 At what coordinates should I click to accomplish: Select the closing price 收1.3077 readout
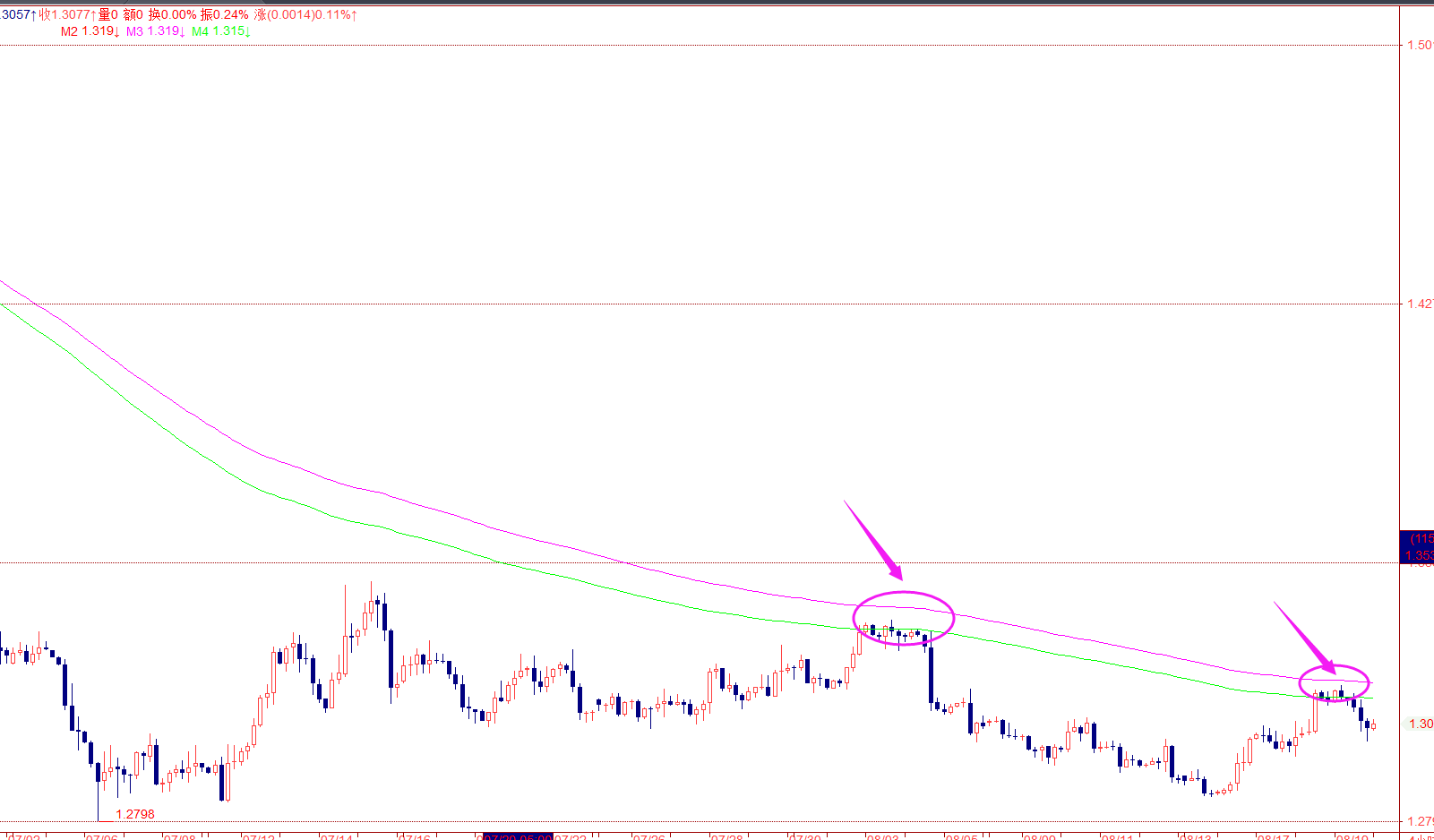[x=67, y=15]
